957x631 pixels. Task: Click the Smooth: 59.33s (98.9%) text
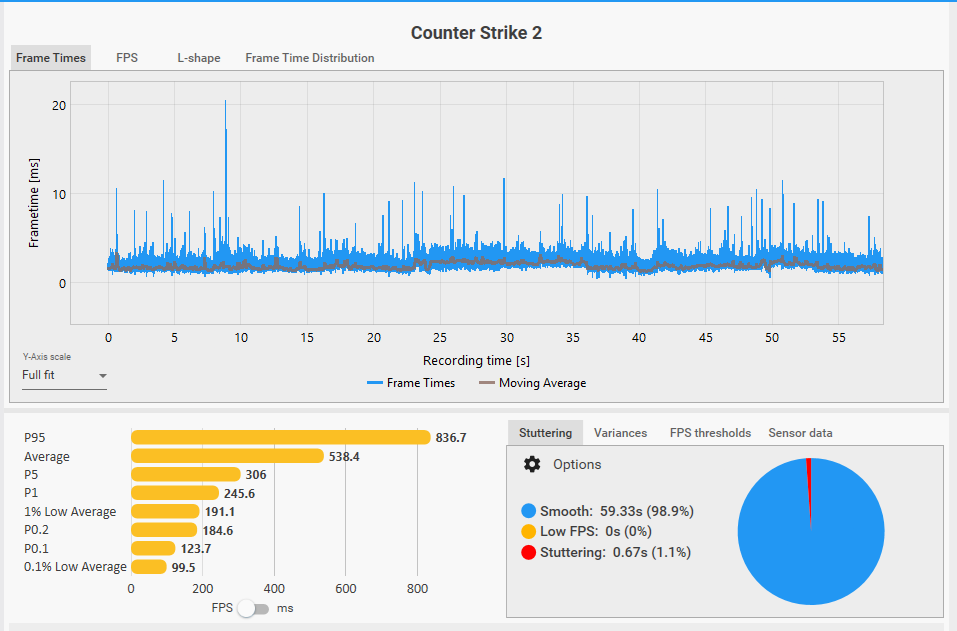[617, 511]
